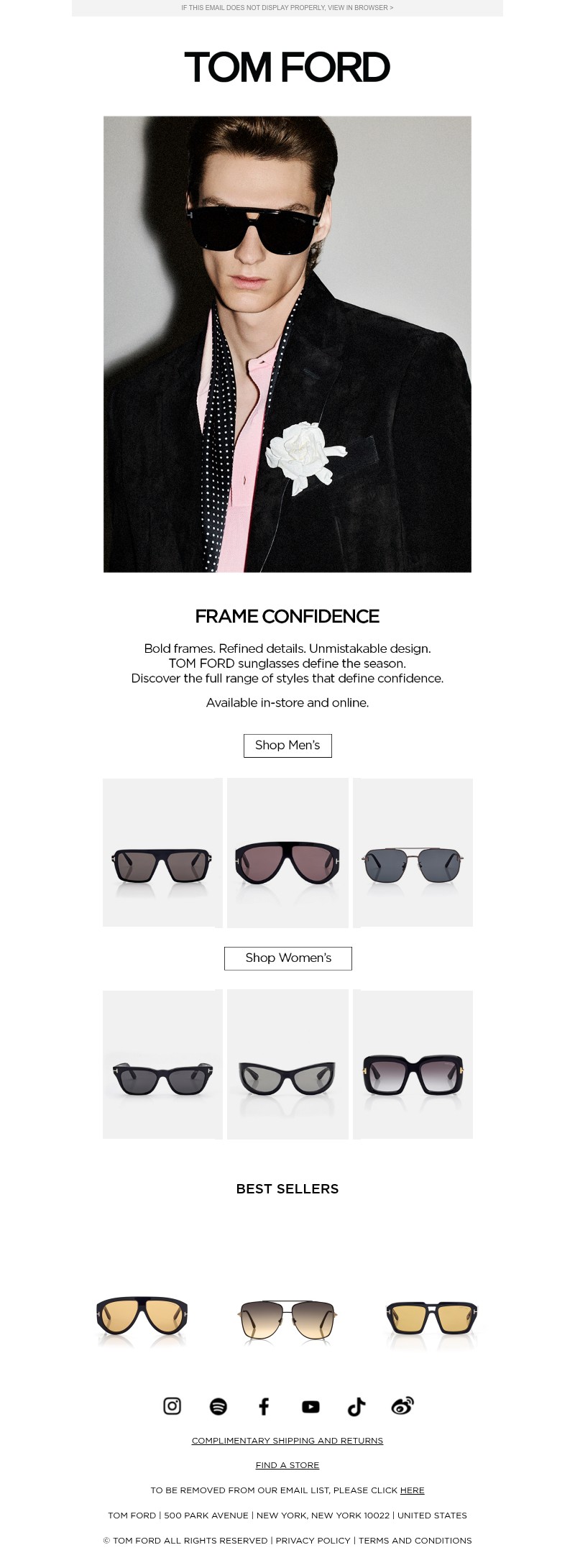
Task: Open the Instagram social icon
Action: (x=172, y=1406)
